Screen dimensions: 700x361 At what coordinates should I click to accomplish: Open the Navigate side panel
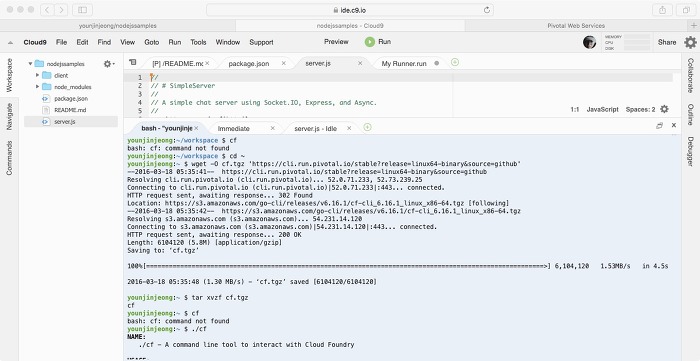point(9,117)
